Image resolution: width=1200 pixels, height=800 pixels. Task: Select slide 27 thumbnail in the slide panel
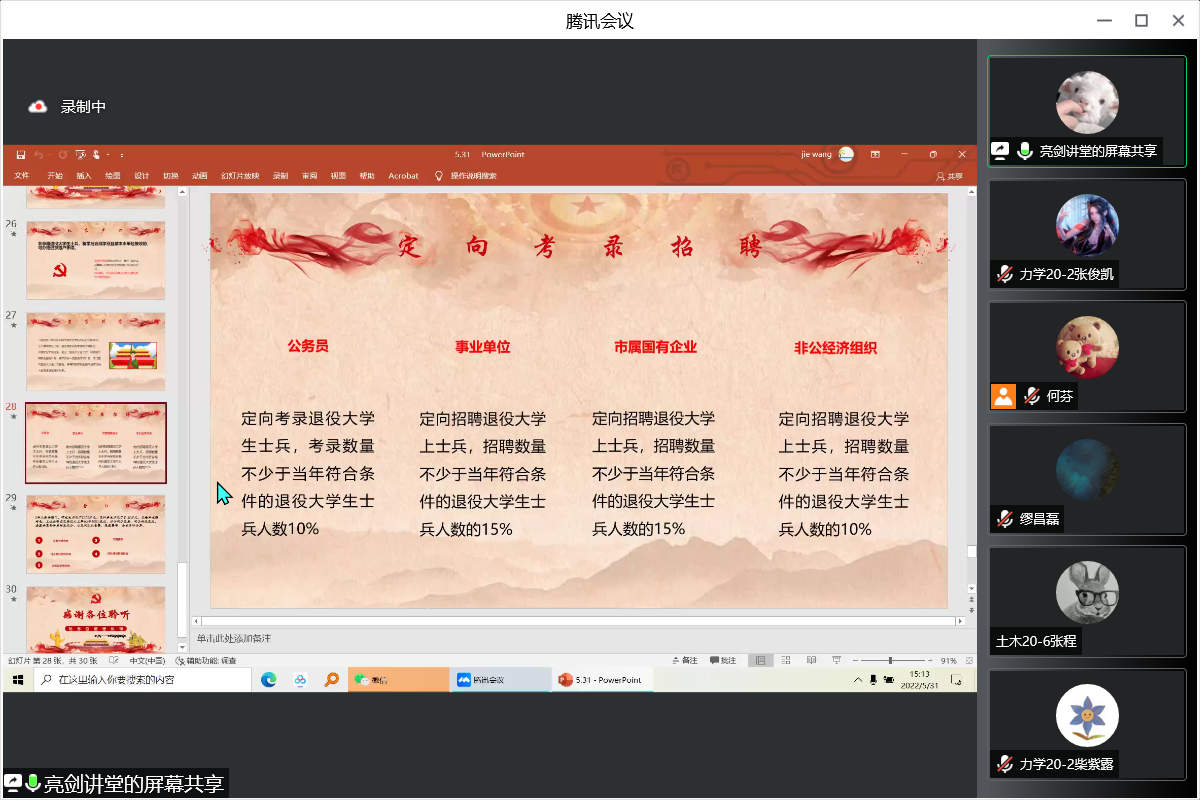point(96,351)
